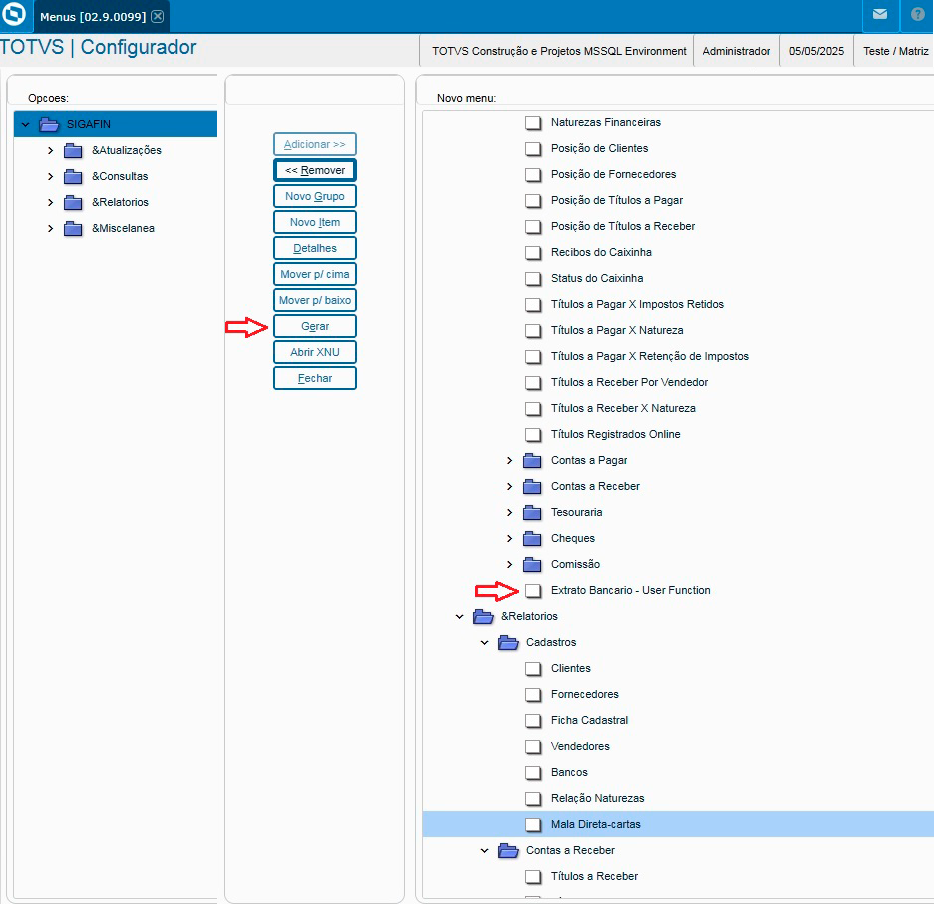Click Mover p/ cima button
This screenshot has height=904, width=934.
pyautogui.click(x=315, y=274)
